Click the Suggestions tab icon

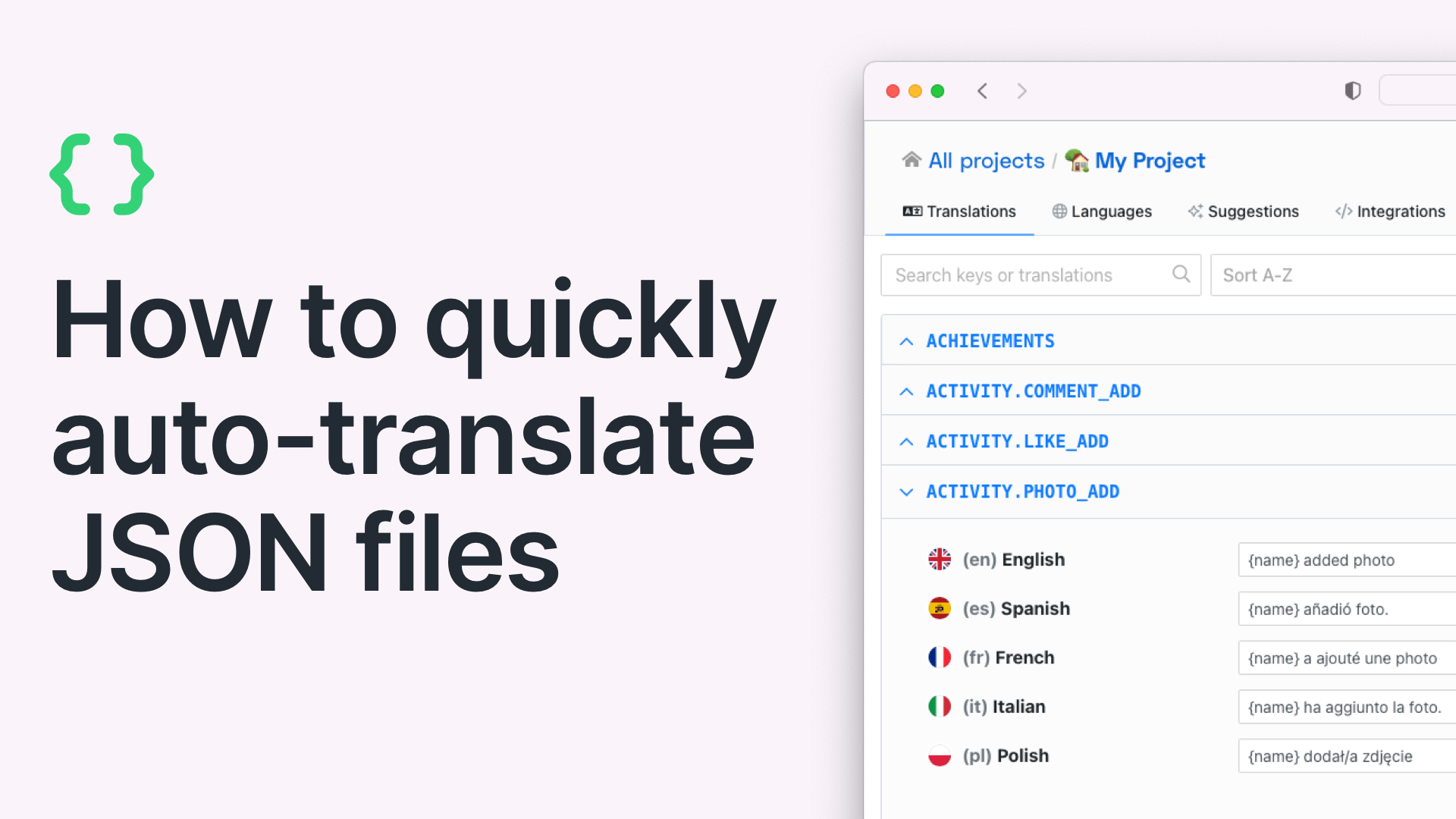1195,211
